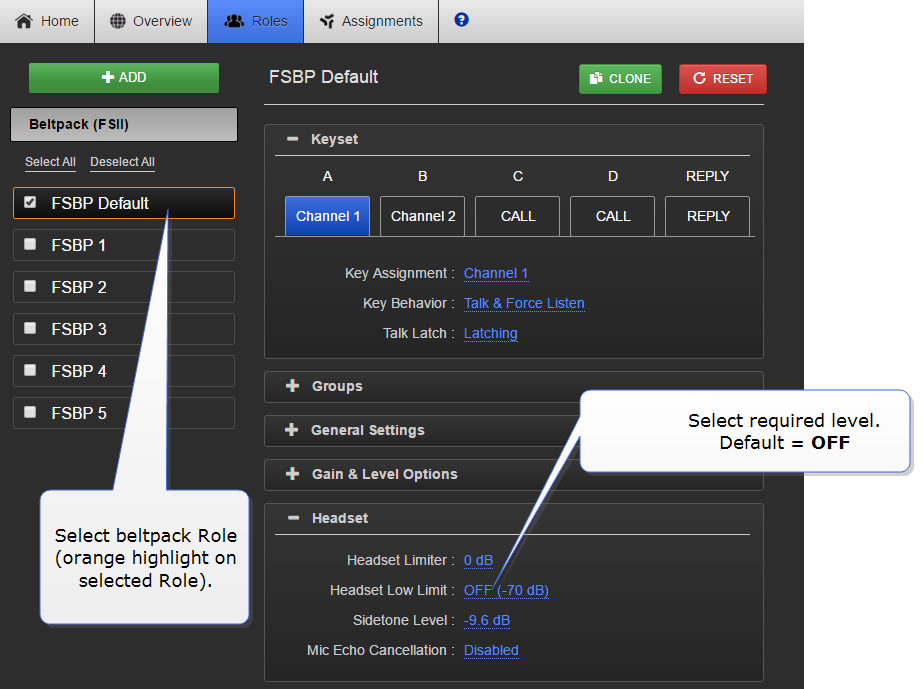Select the FSBP 2 role name
924x689 pixels.
click(x=79, y=287)
